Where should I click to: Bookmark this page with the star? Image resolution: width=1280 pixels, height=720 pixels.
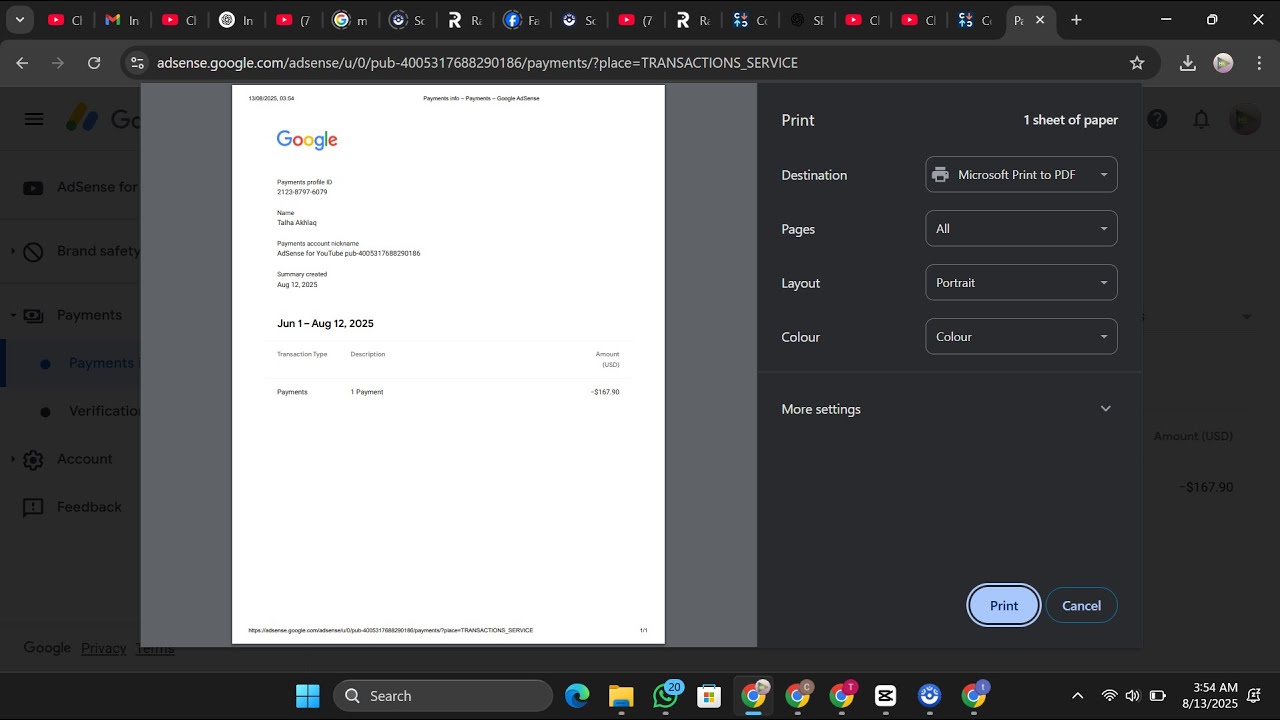[x=1137, y=63]
